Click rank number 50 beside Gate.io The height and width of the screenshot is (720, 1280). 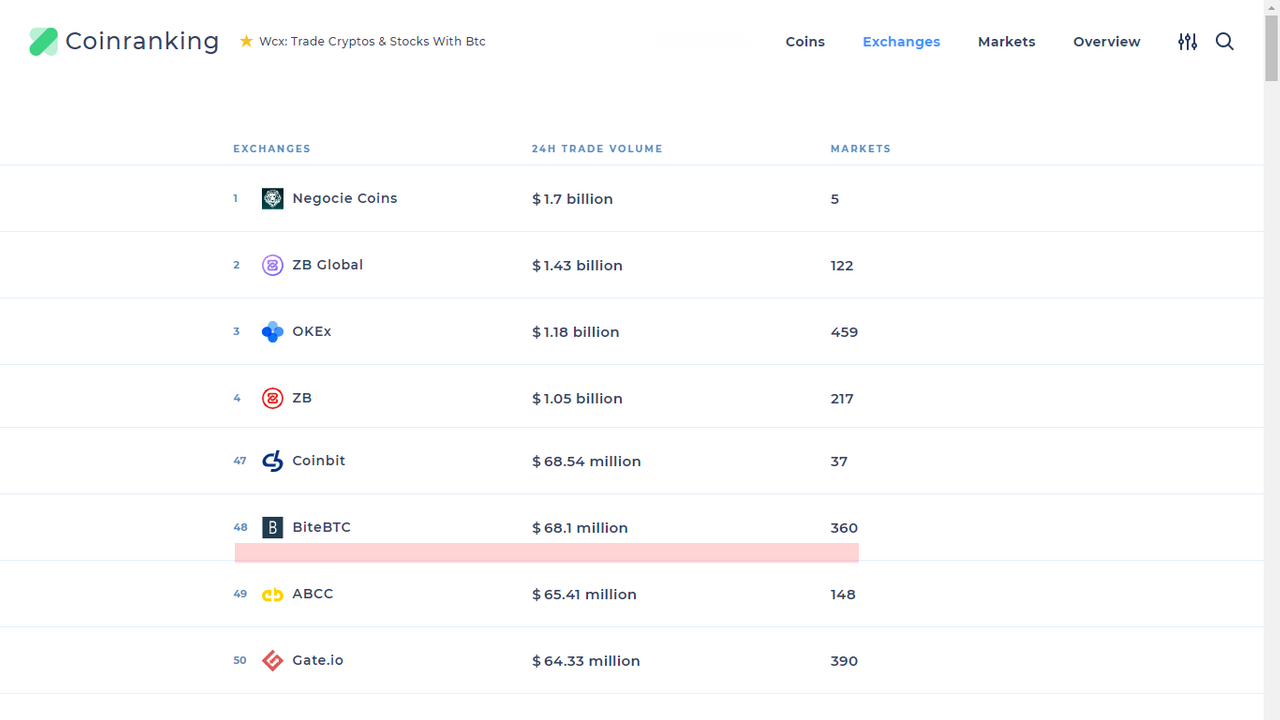[x=240, y=660]
